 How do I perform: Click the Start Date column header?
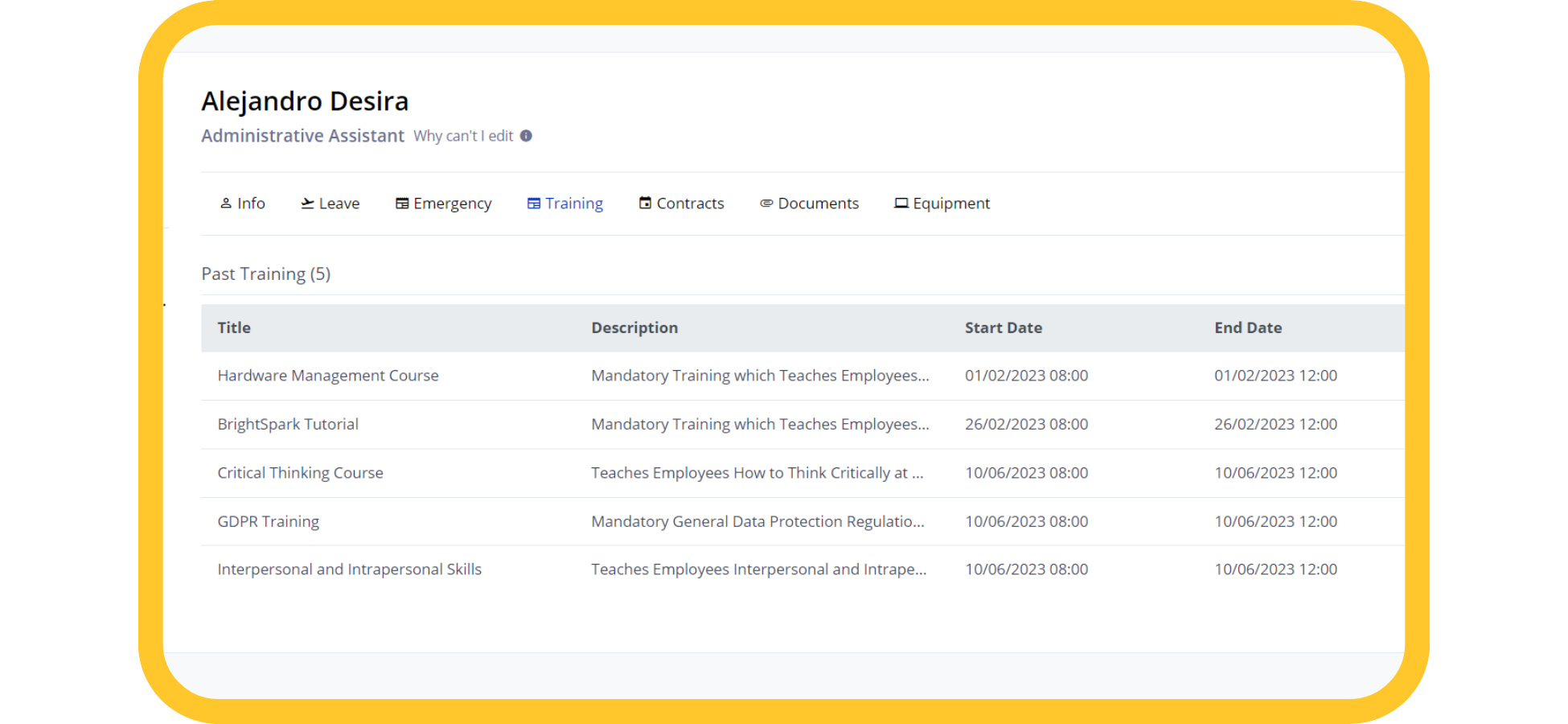(1003, 327)
